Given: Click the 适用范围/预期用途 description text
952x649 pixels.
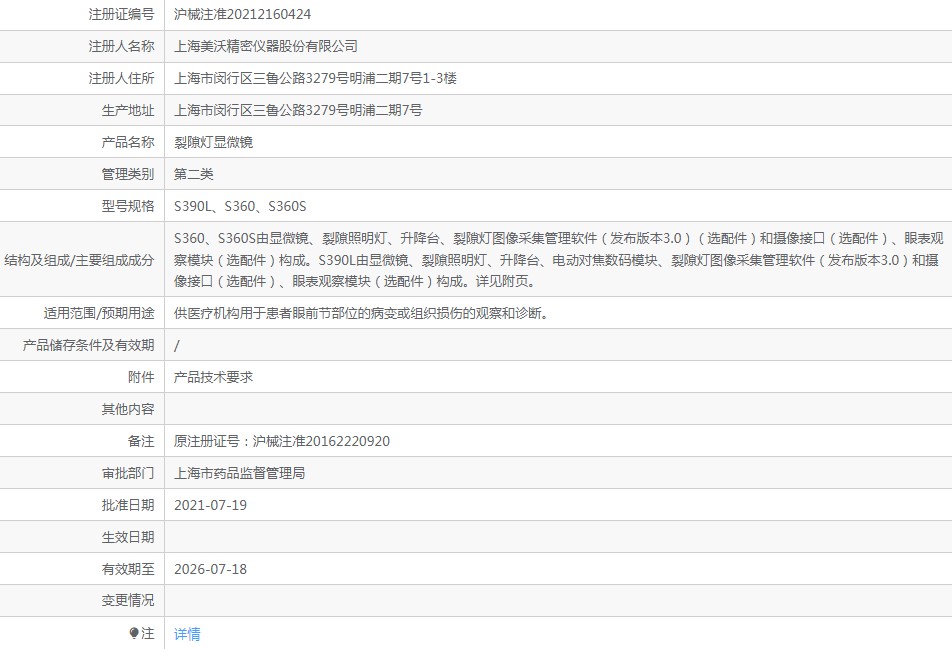Looking at the screenshot, I should coord(361,313).
